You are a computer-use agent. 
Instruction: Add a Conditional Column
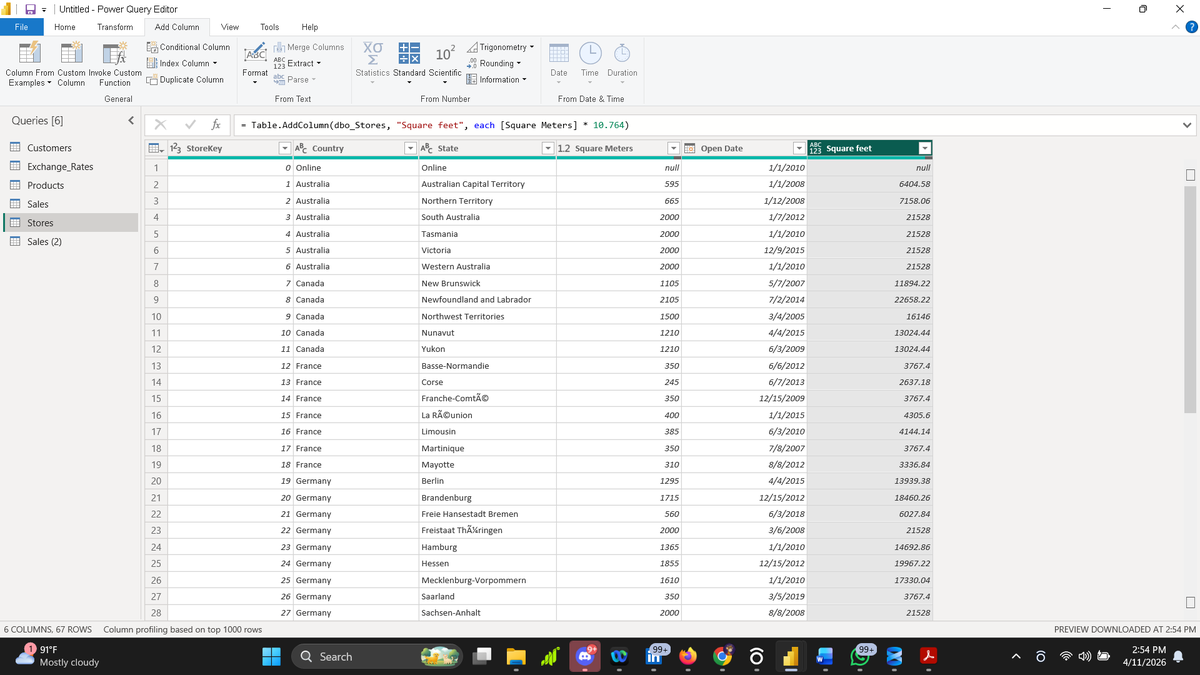pos(188,47)
